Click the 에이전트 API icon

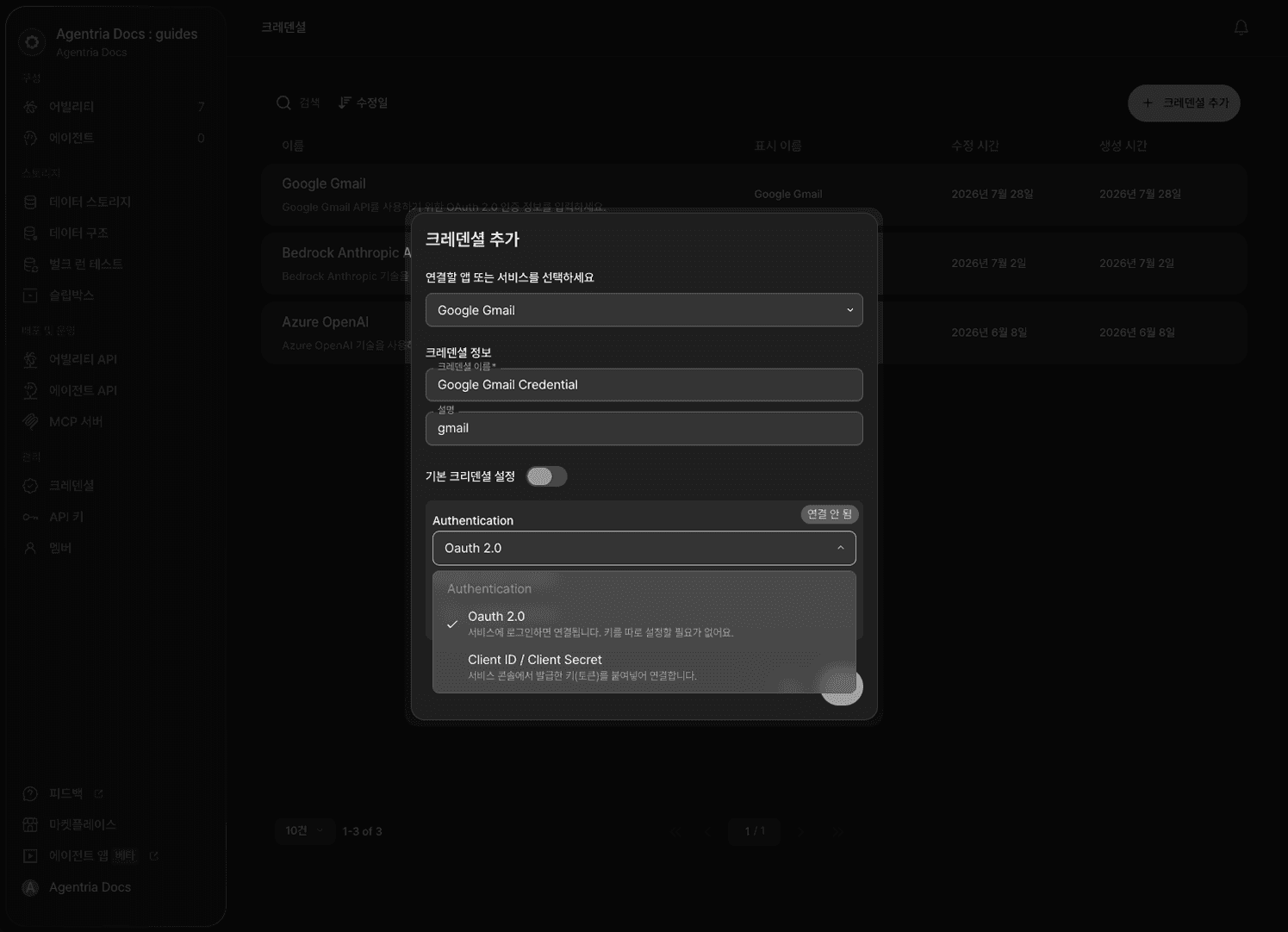point(31,390)
